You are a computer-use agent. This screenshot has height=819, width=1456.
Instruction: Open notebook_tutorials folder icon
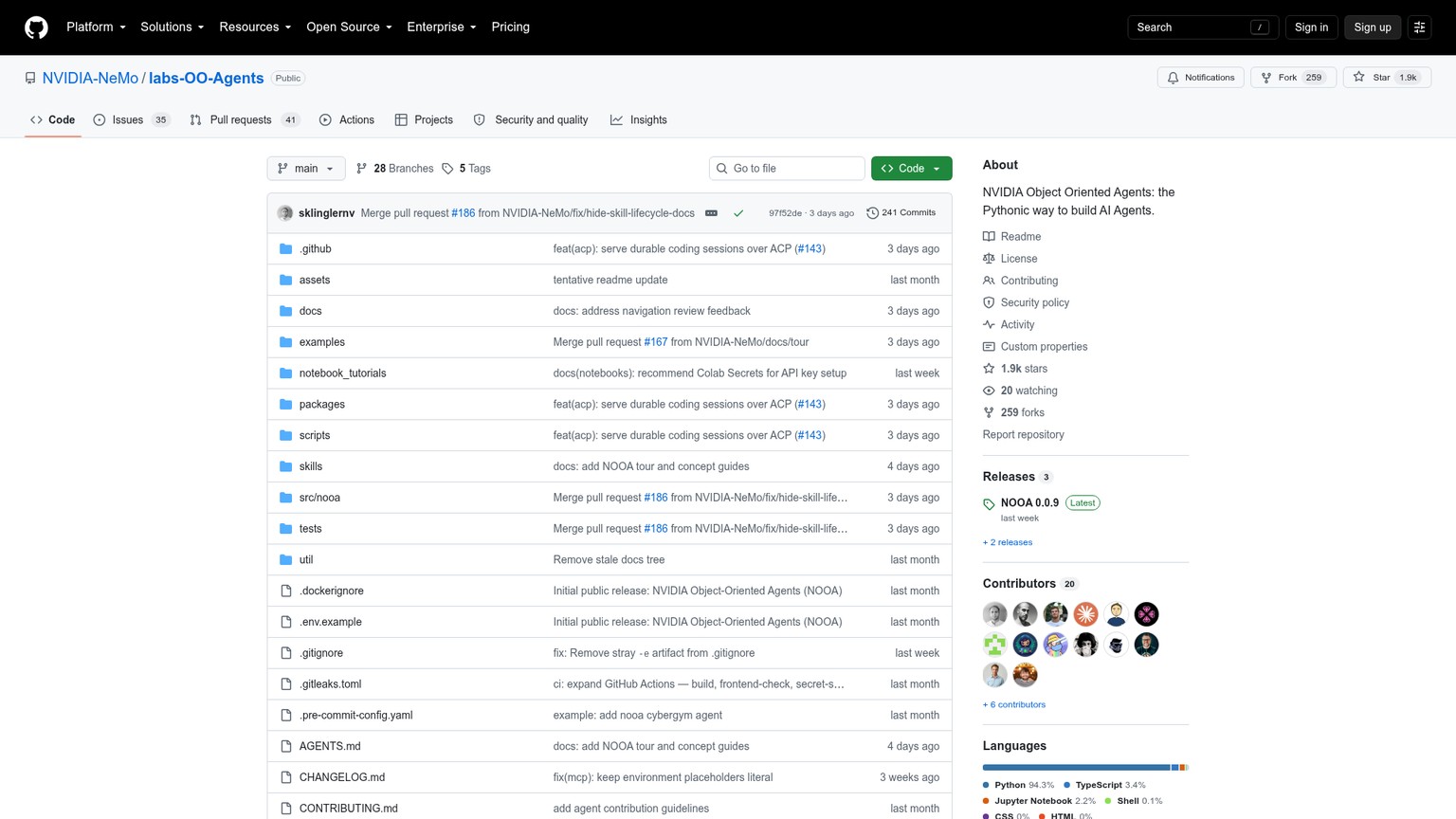(x=286, y=373)
